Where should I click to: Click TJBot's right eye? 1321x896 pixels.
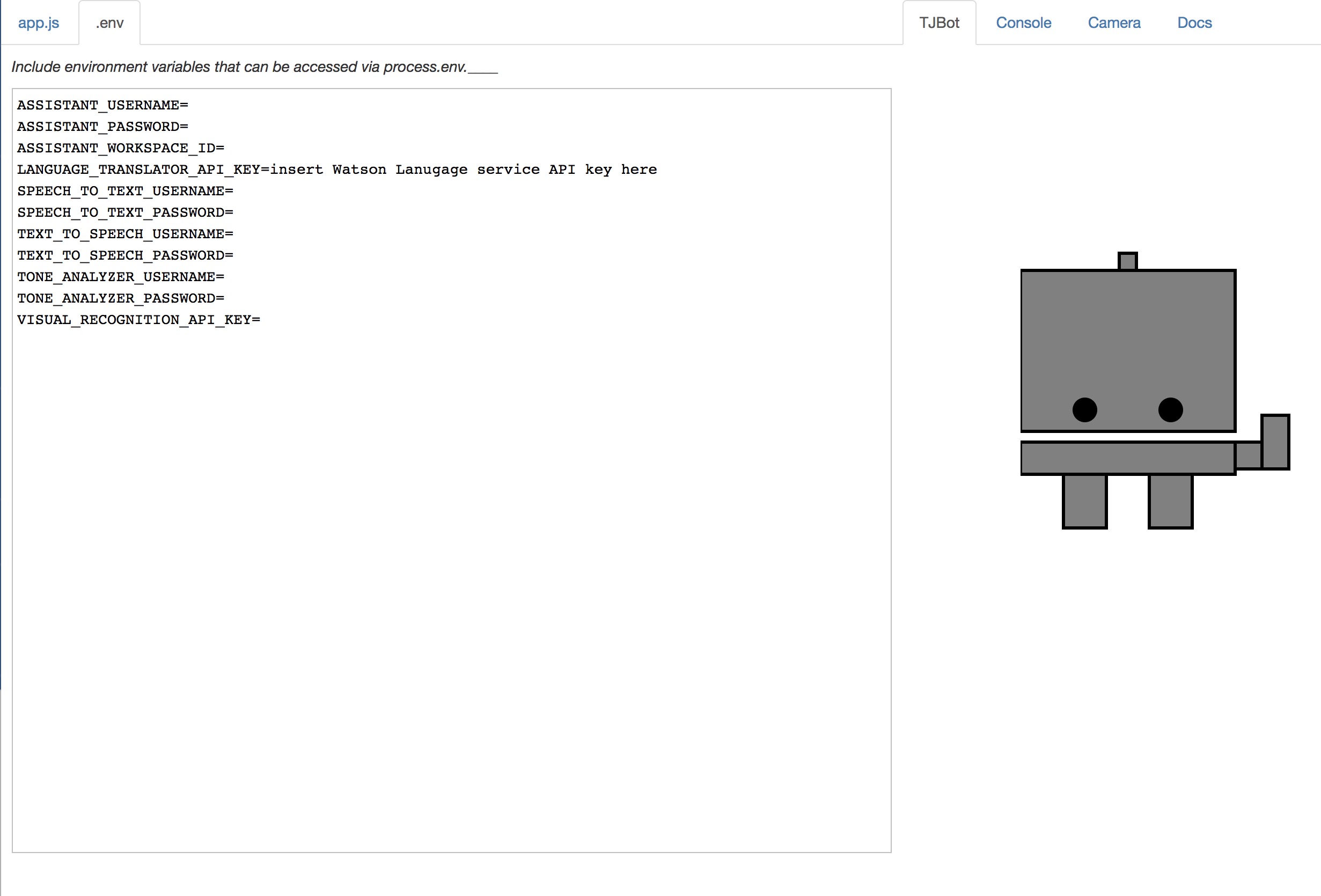1170,410
